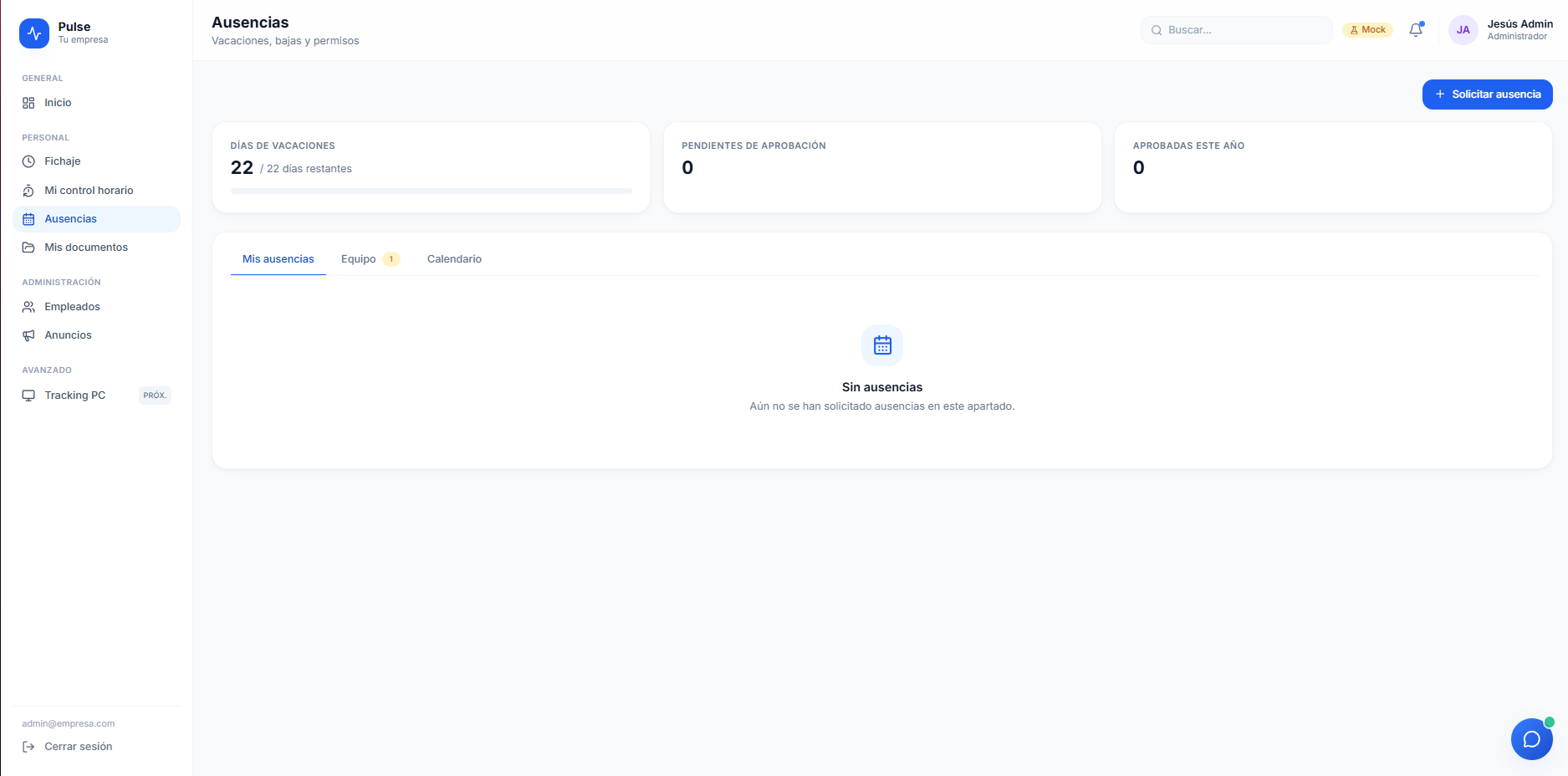Open the Calendario tab

pos(454,259)
